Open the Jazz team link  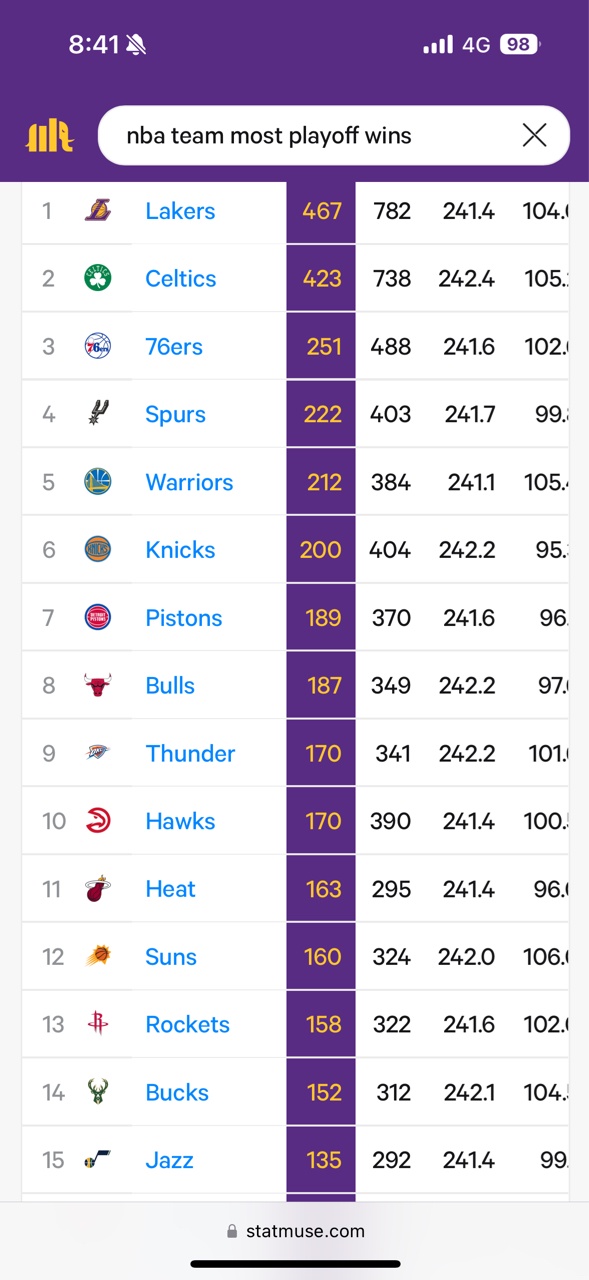(169, 1160)
